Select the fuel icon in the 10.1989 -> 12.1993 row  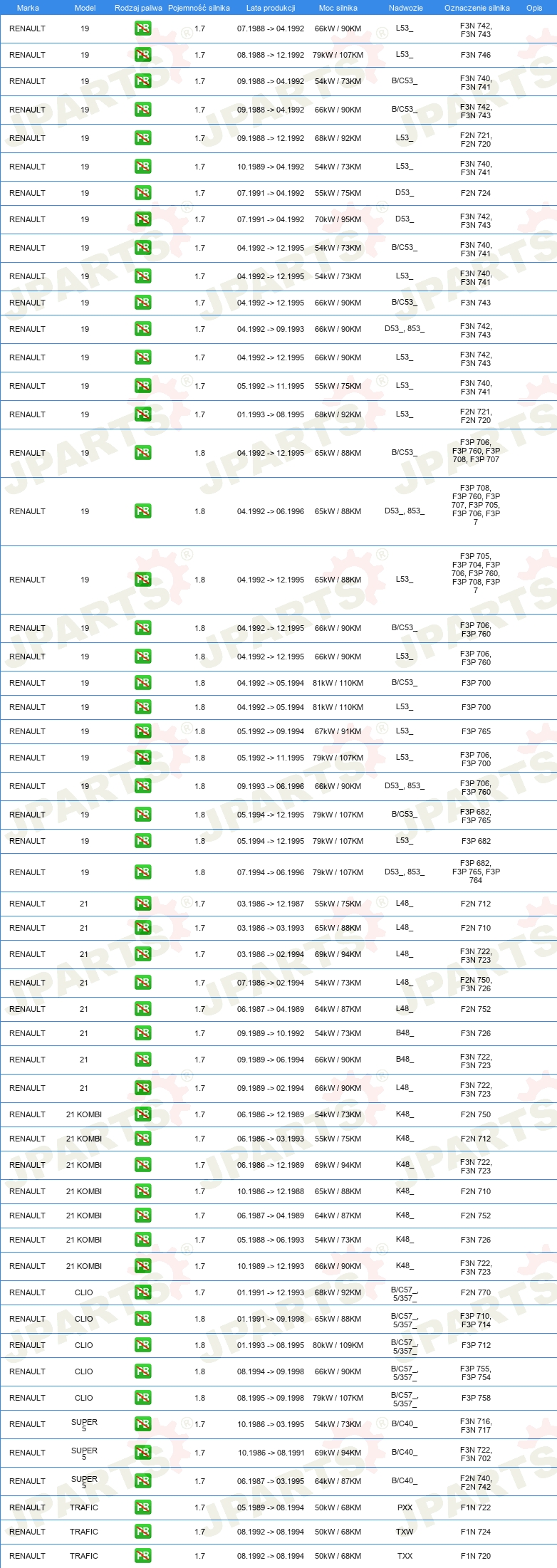pos(143,1266)
